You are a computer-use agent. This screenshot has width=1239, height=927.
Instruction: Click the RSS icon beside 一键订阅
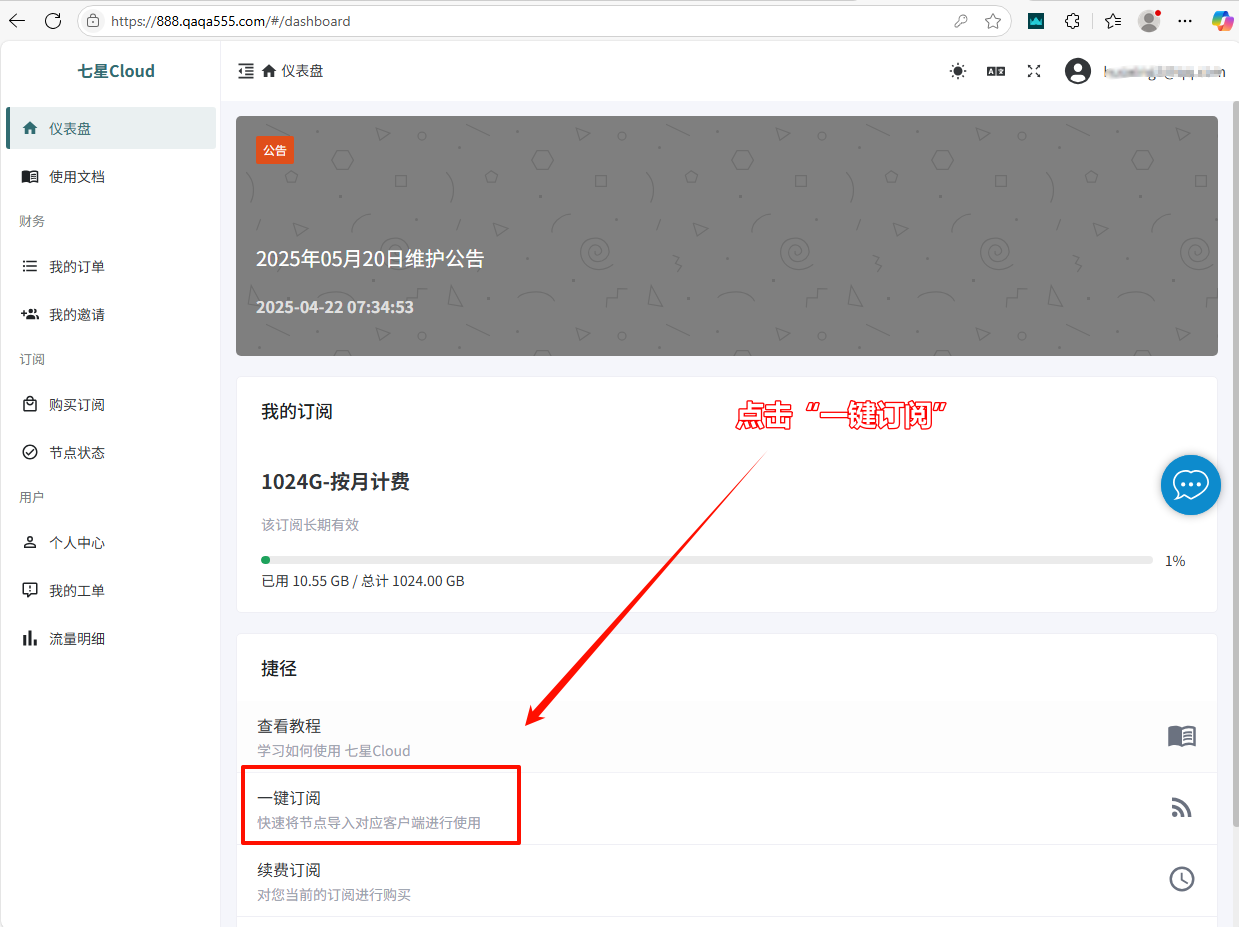click(x=1181, y=808)
